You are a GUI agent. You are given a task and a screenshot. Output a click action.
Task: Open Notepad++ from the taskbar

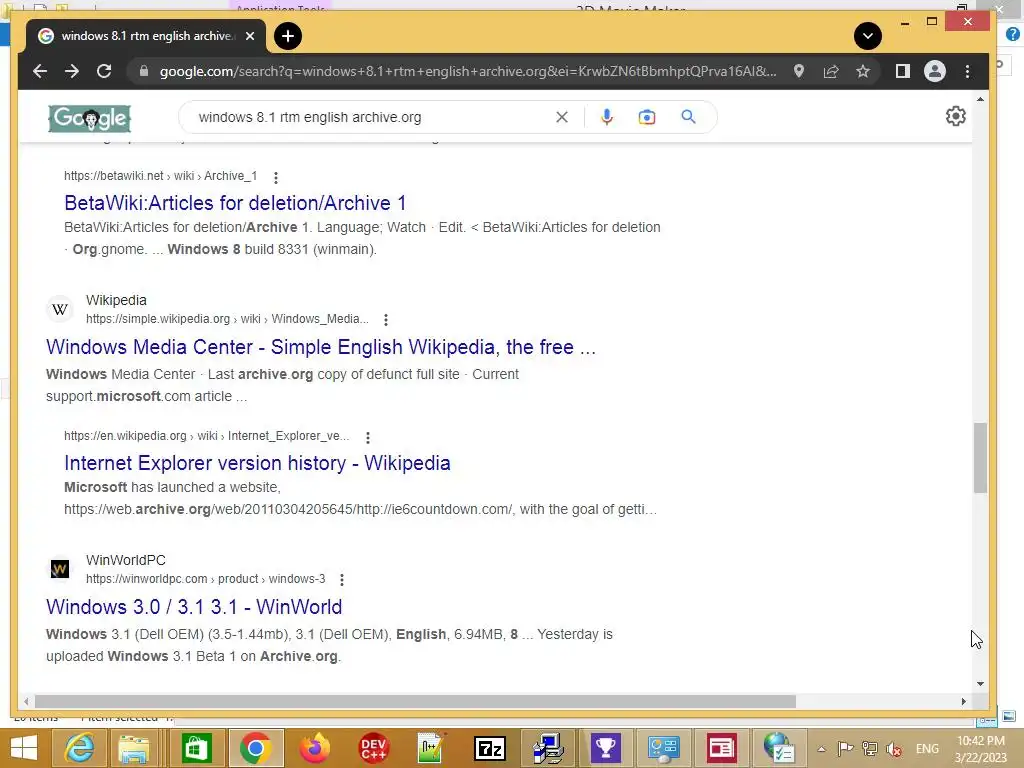coord(431,748)
